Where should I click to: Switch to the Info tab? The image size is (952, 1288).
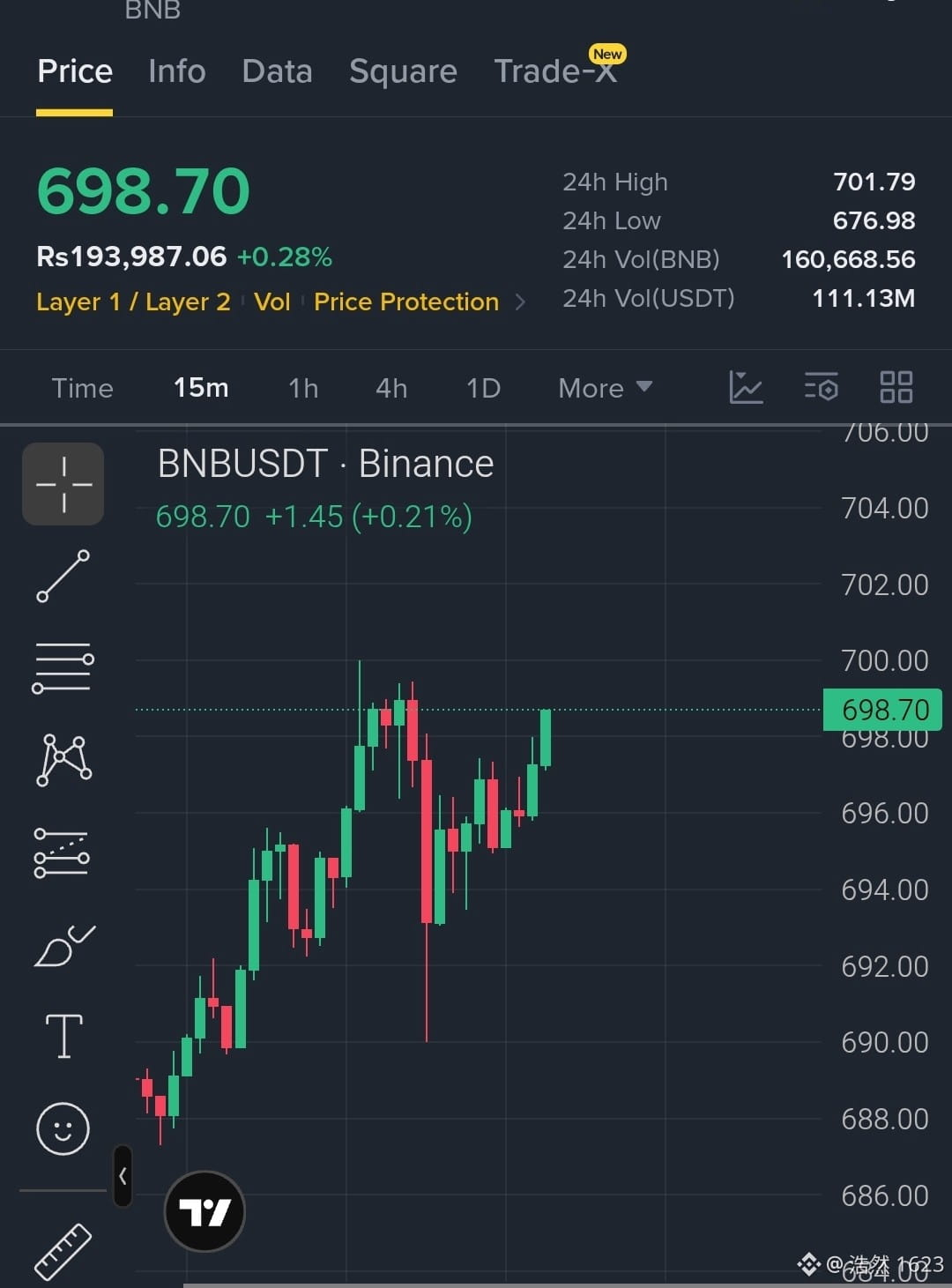click(x=177, y=71)
